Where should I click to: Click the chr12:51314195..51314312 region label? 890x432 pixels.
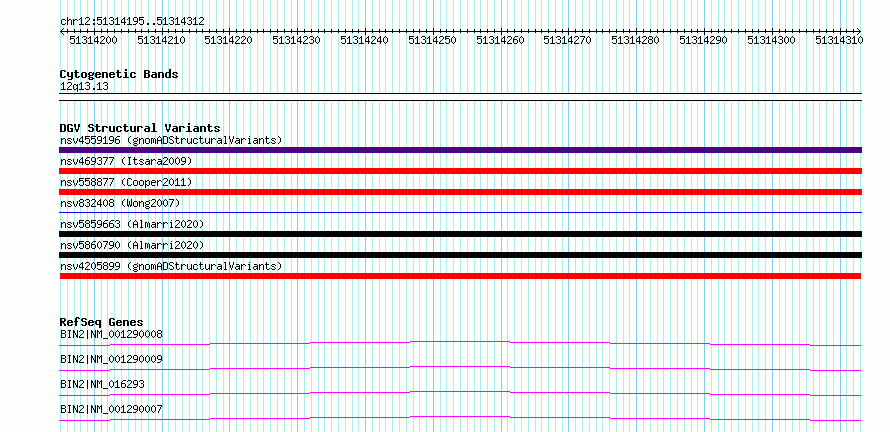click(132, 21)
